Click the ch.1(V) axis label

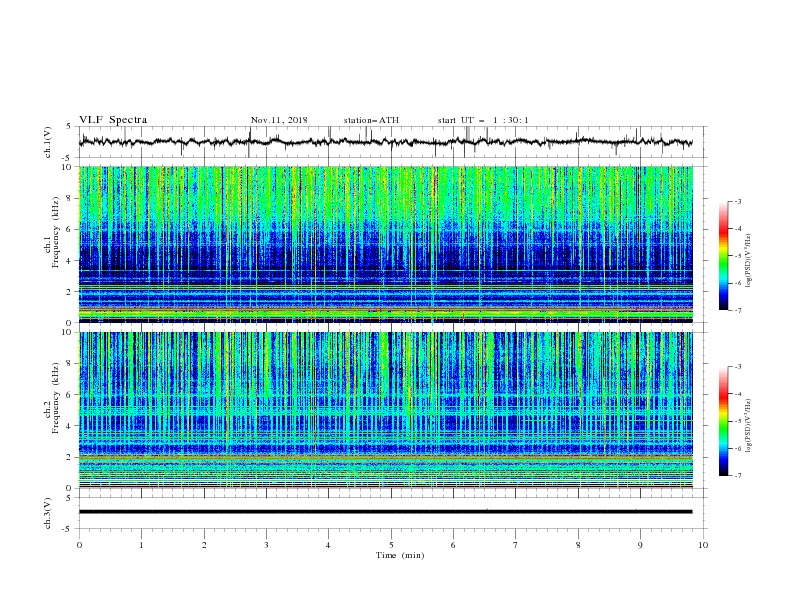[x=48, y=142]
